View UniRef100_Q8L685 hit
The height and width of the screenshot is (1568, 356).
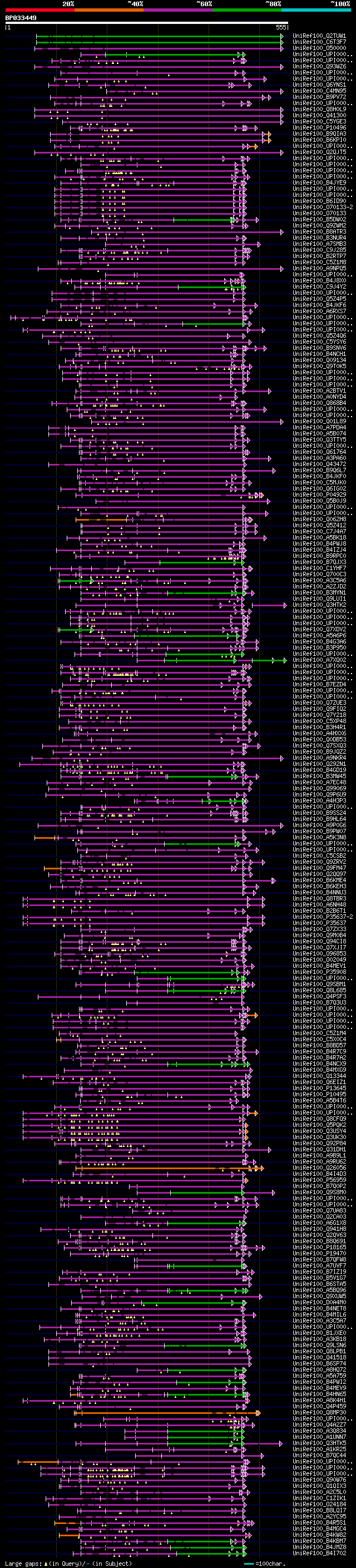[319, 990]
